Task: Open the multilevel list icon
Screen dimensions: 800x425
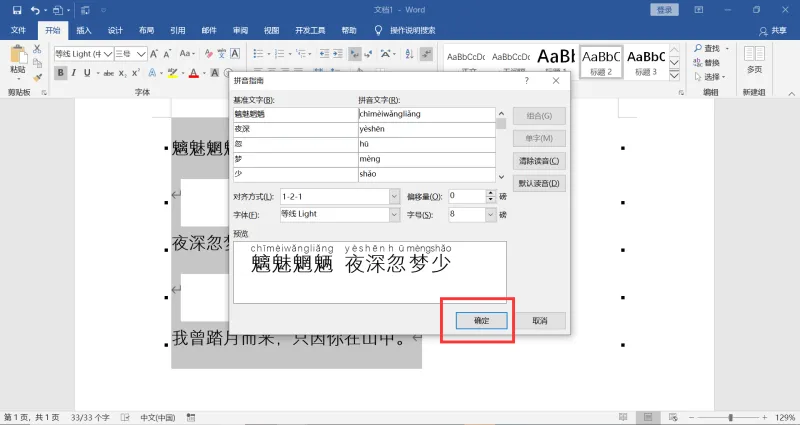Action: click(x=301, y=54)
